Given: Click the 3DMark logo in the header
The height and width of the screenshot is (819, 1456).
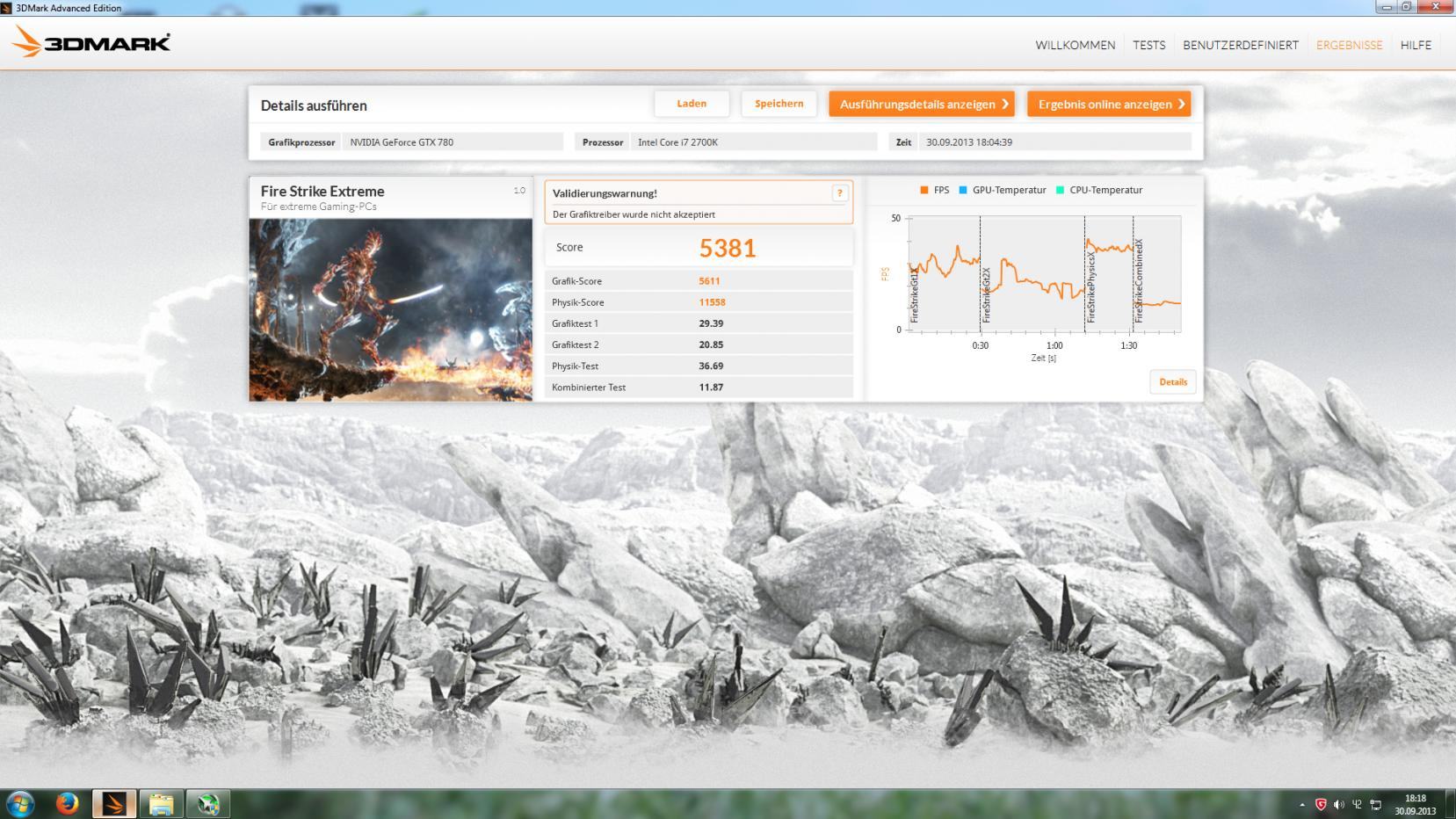Looking at the screenshot, I should pyautogui.click(x=91, y=41).
